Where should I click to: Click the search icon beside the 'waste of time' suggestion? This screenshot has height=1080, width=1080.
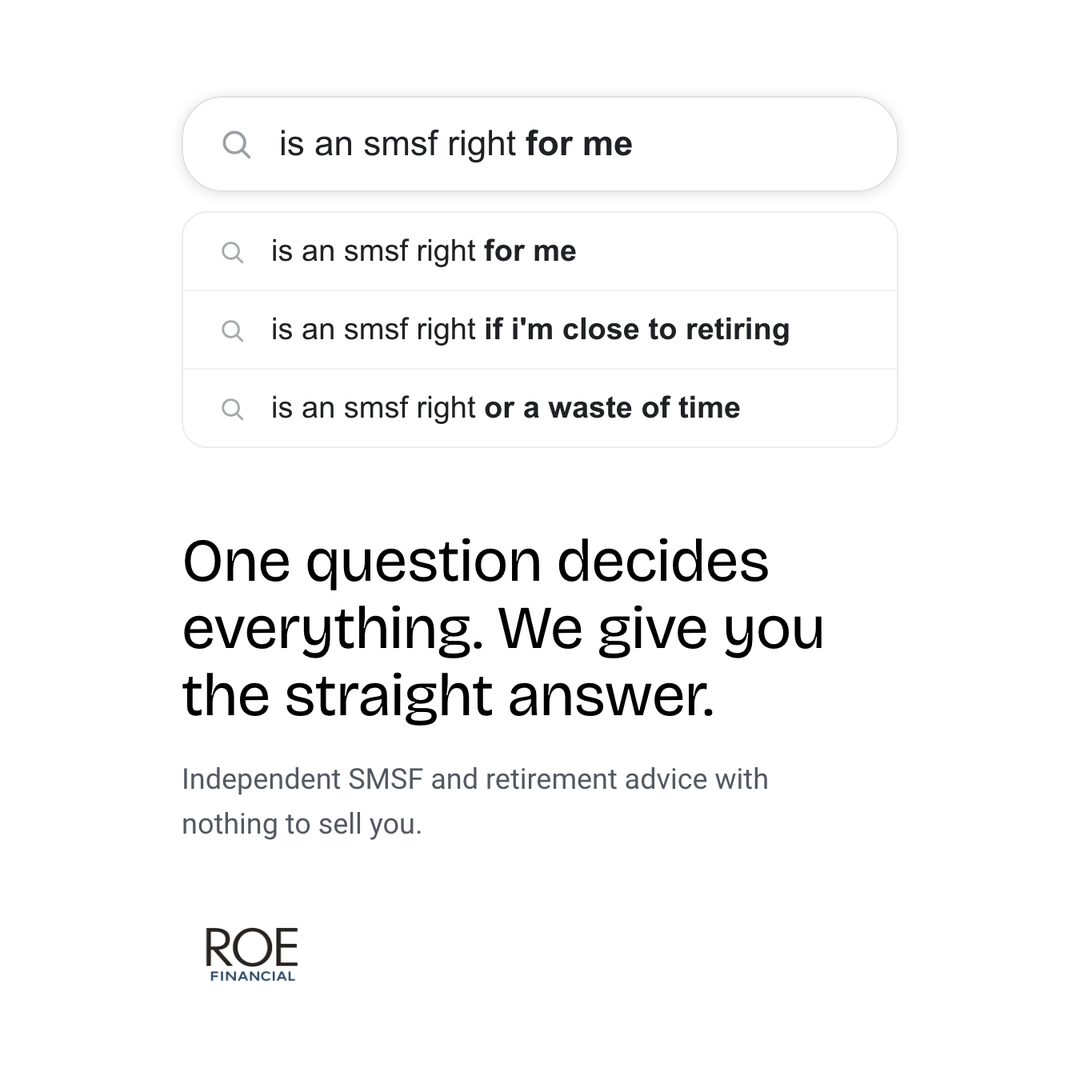pos(232,409)
